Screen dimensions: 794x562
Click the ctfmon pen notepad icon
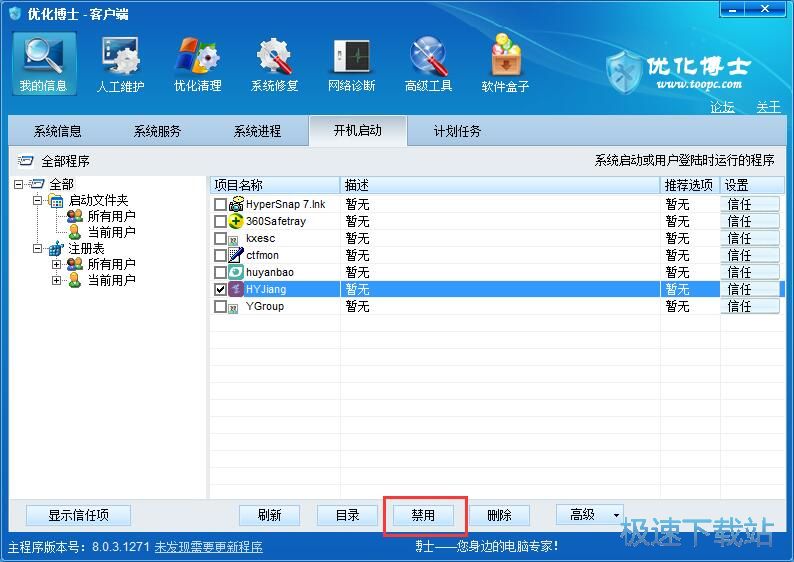(x=236, y=255)
